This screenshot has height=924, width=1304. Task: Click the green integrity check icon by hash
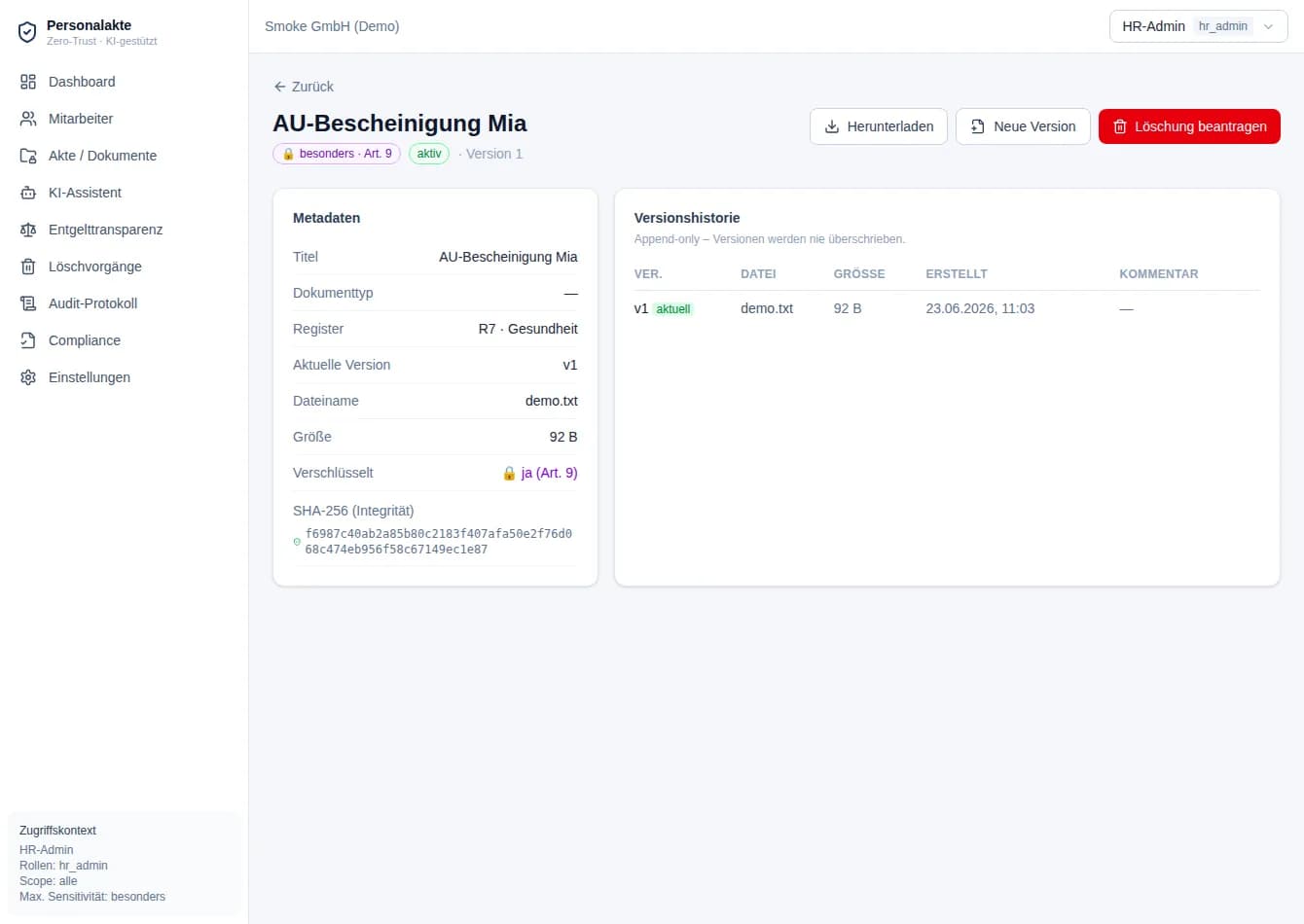coord(297,542)
